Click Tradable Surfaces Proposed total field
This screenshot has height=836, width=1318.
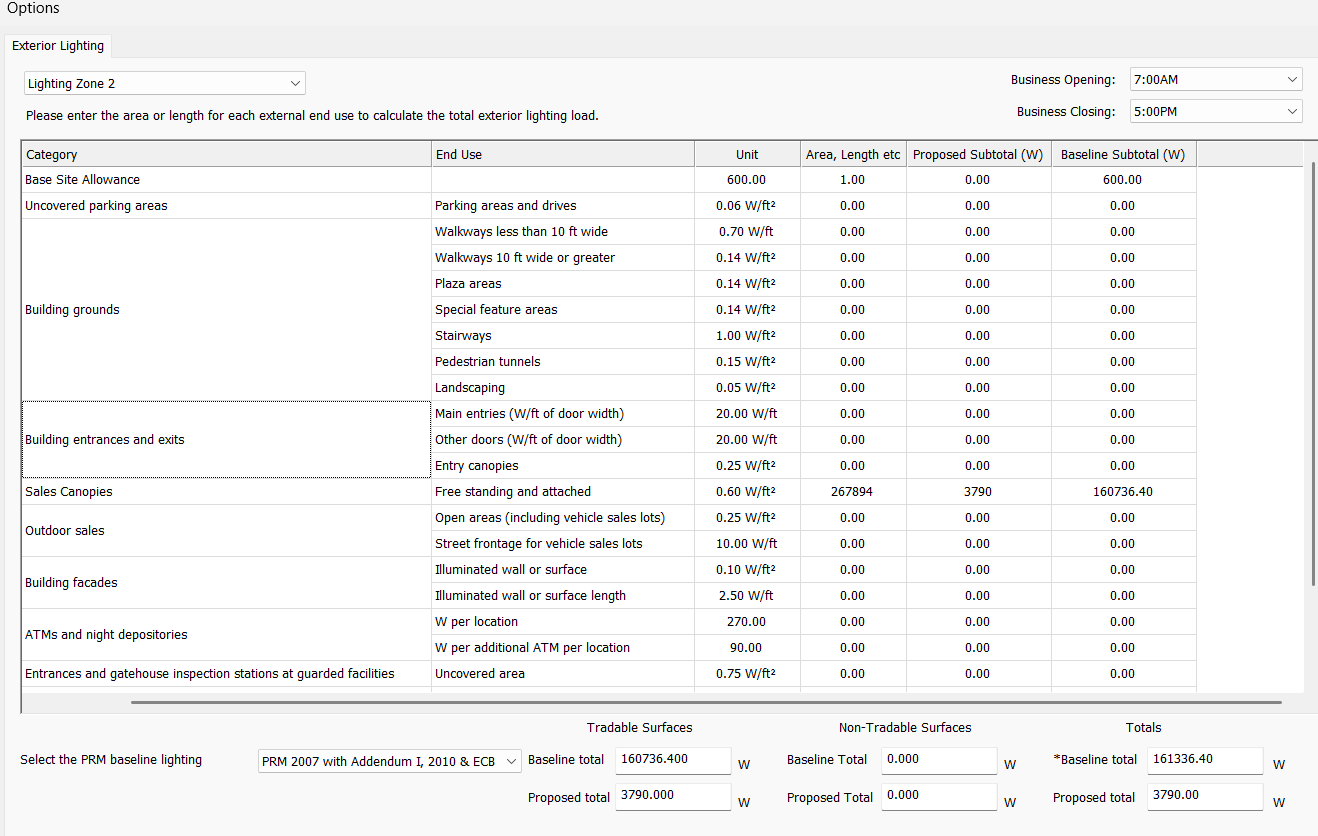[x=672, y=796]
